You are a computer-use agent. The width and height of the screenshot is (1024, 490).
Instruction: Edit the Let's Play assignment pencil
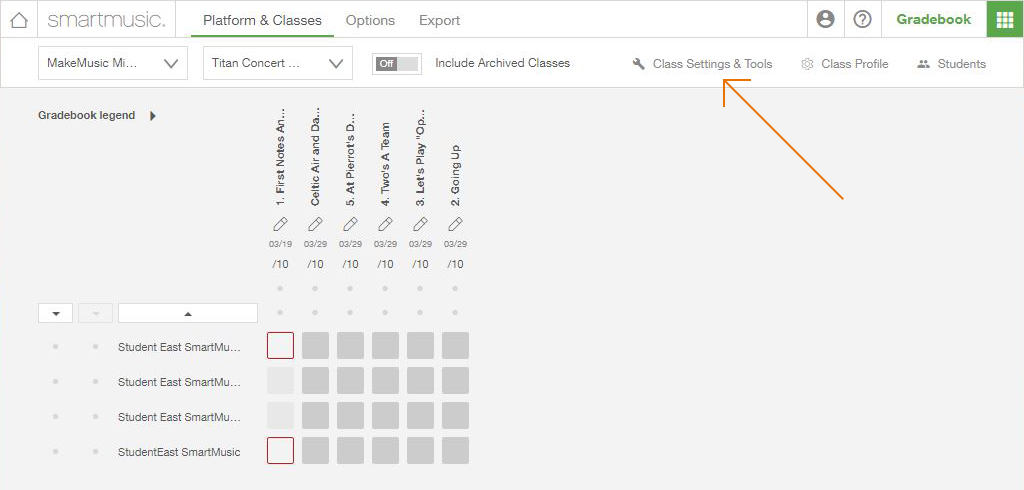[x=421, y=224]
